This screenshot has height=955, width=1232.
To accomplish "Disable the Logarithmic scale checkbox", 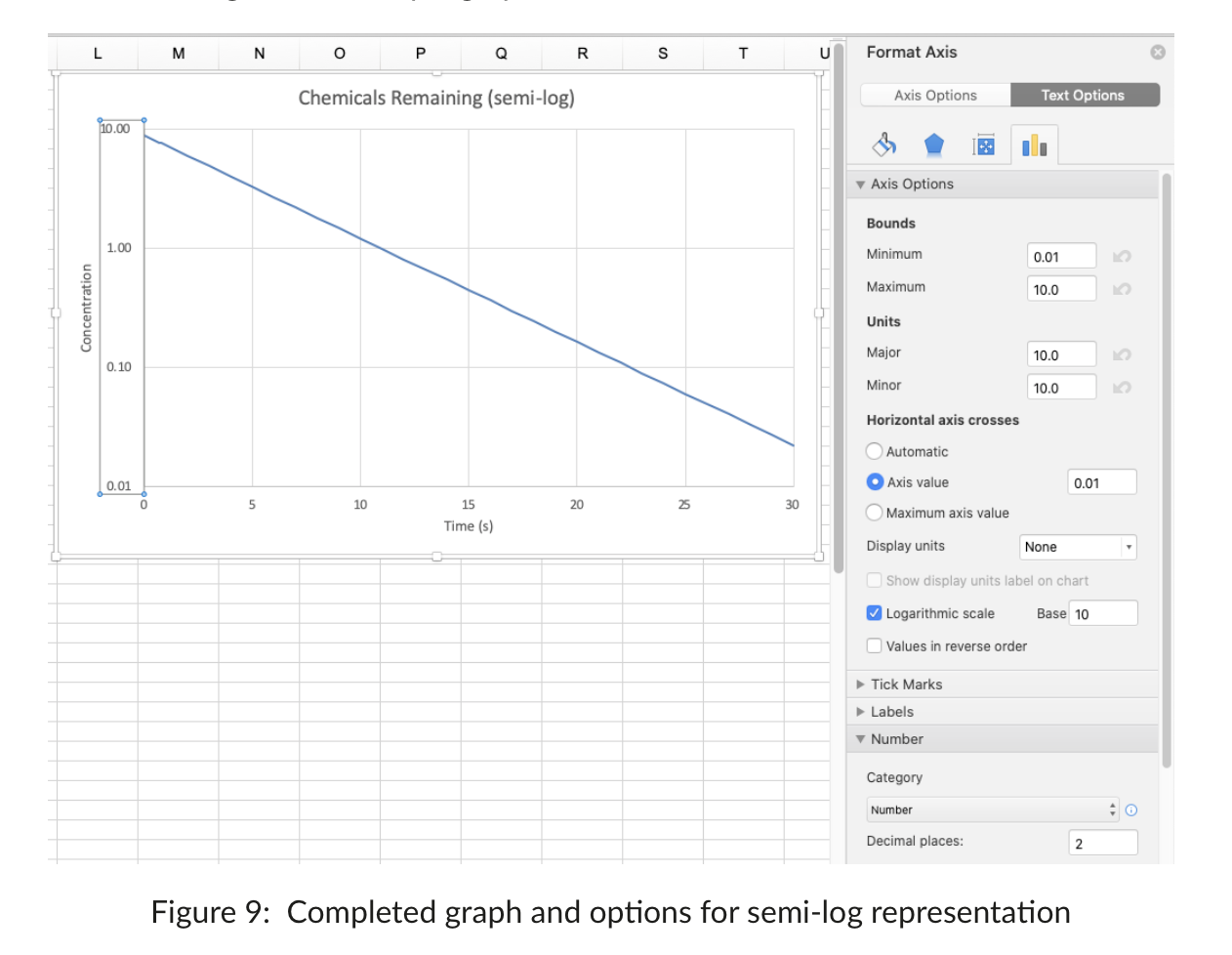I will pos(875,613).
